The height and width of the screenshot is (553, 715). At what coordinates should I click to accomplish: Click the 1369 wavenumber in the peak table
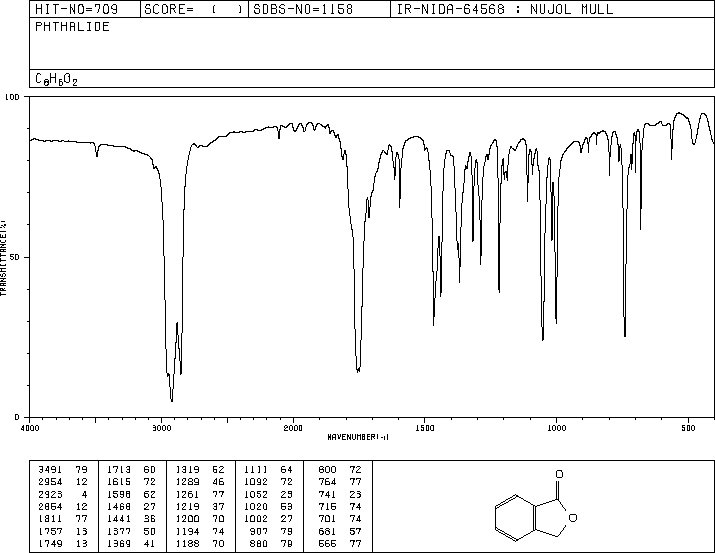coord(119,543)
